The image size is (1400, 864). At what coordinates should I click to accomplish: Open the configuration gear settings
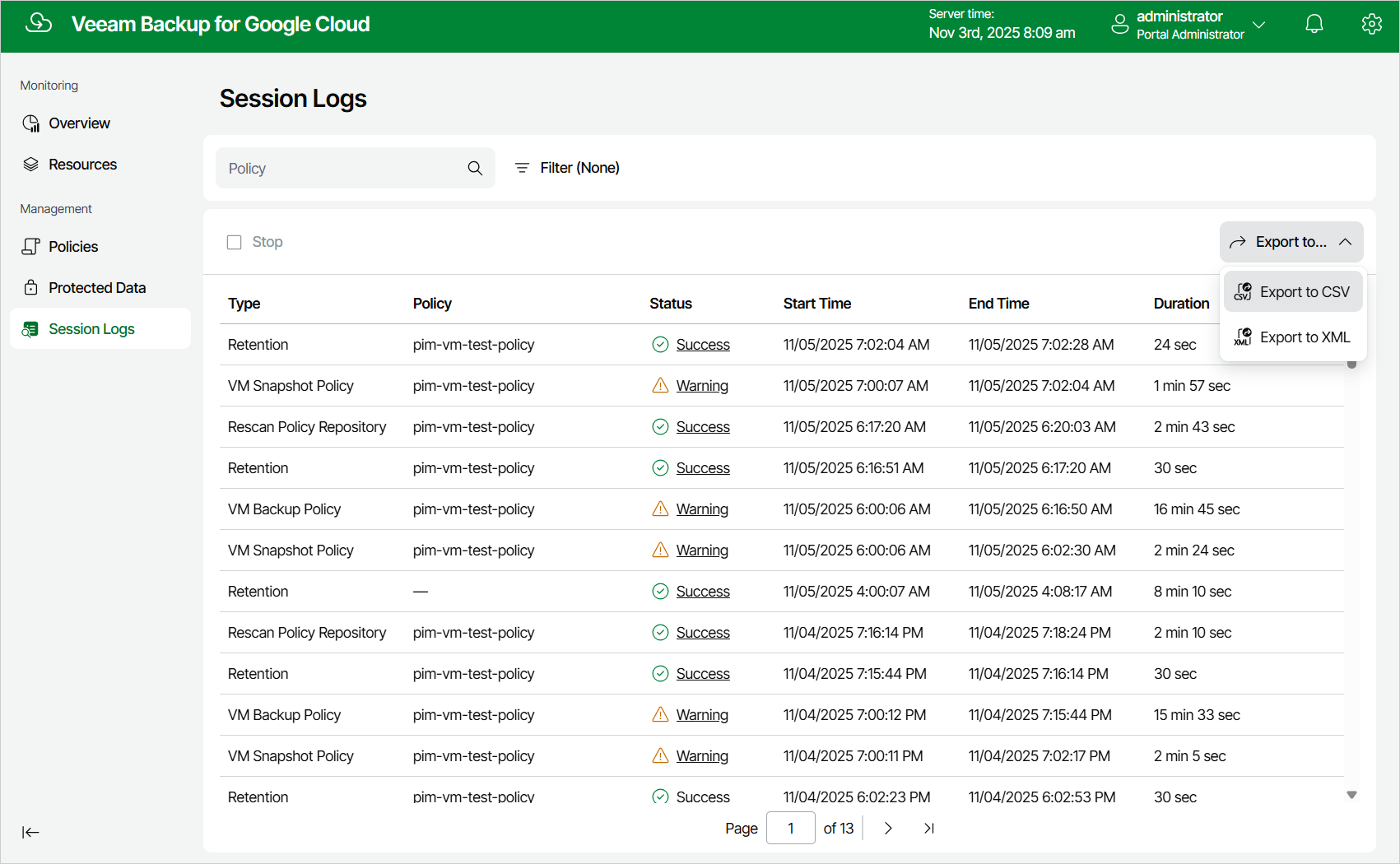point(1371,24)
